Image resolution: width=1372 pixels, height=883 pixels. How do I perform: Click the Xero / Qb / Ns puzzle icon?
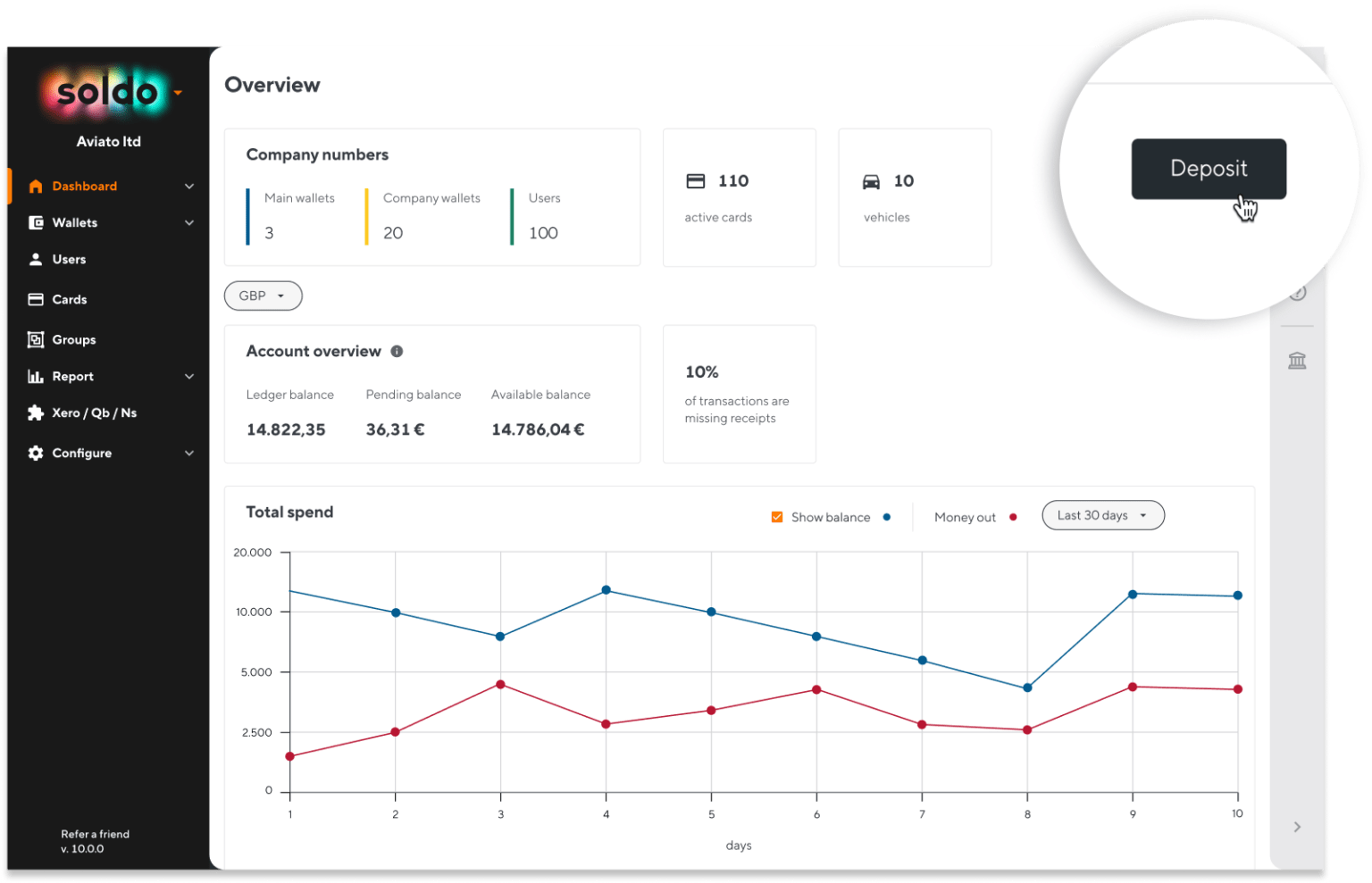click(35, 412)
